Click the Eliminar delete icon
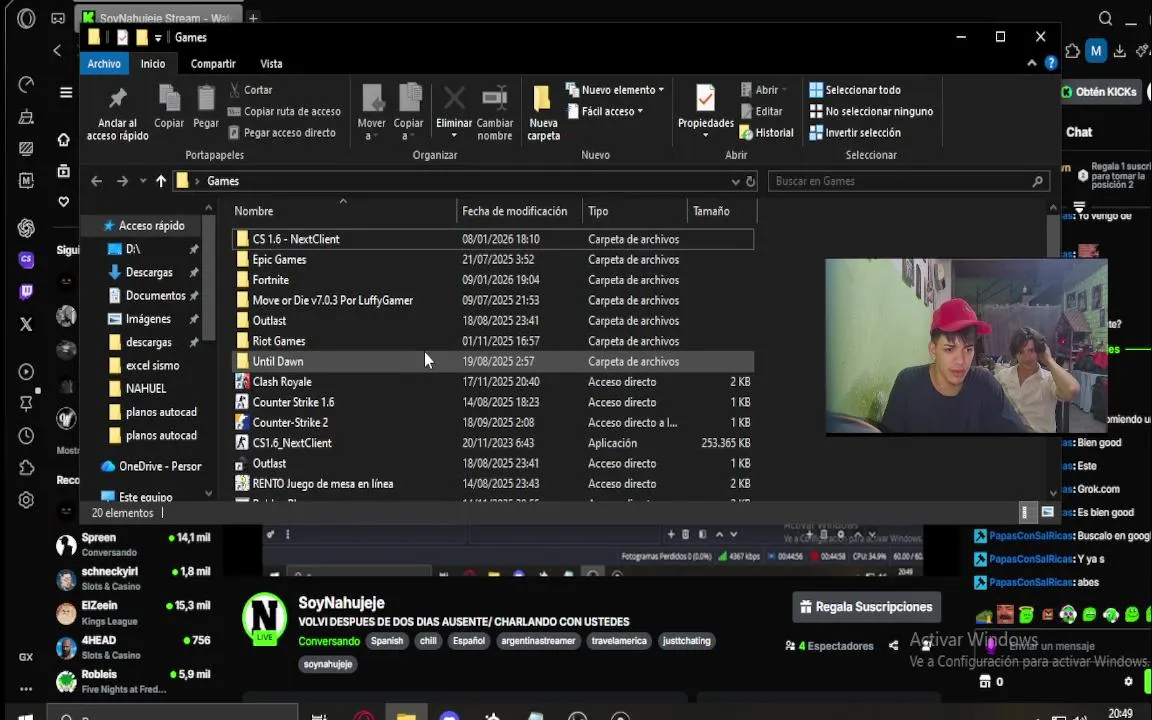The image size is (1152, 720). point(454,112)
